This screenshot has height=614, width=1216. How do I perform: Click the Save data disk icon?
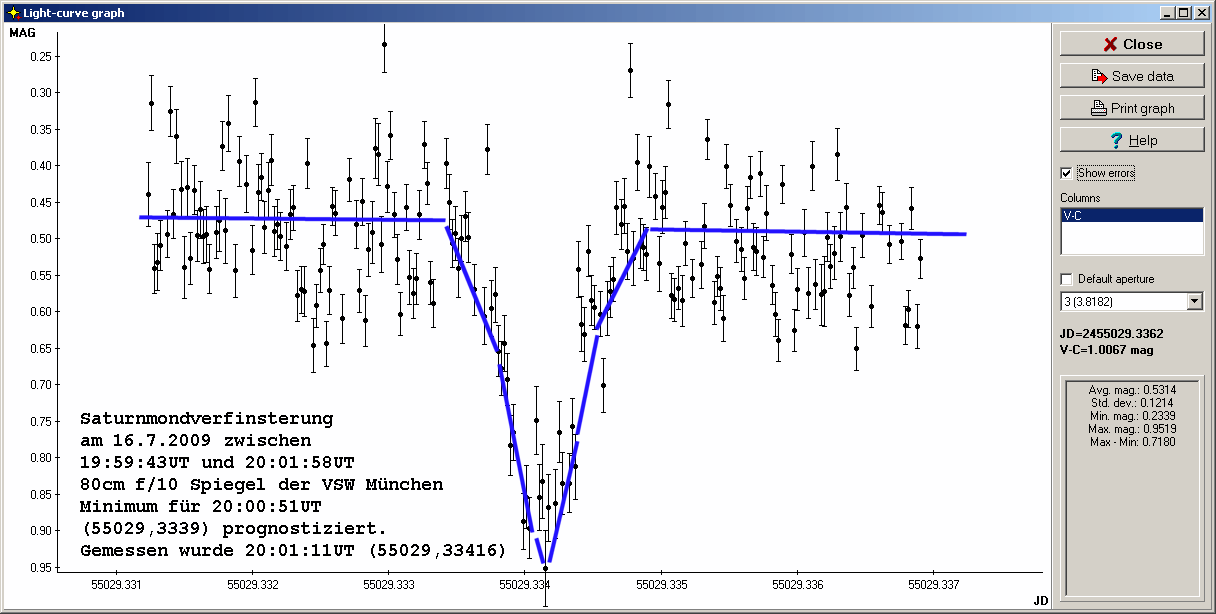(1100, 76)
